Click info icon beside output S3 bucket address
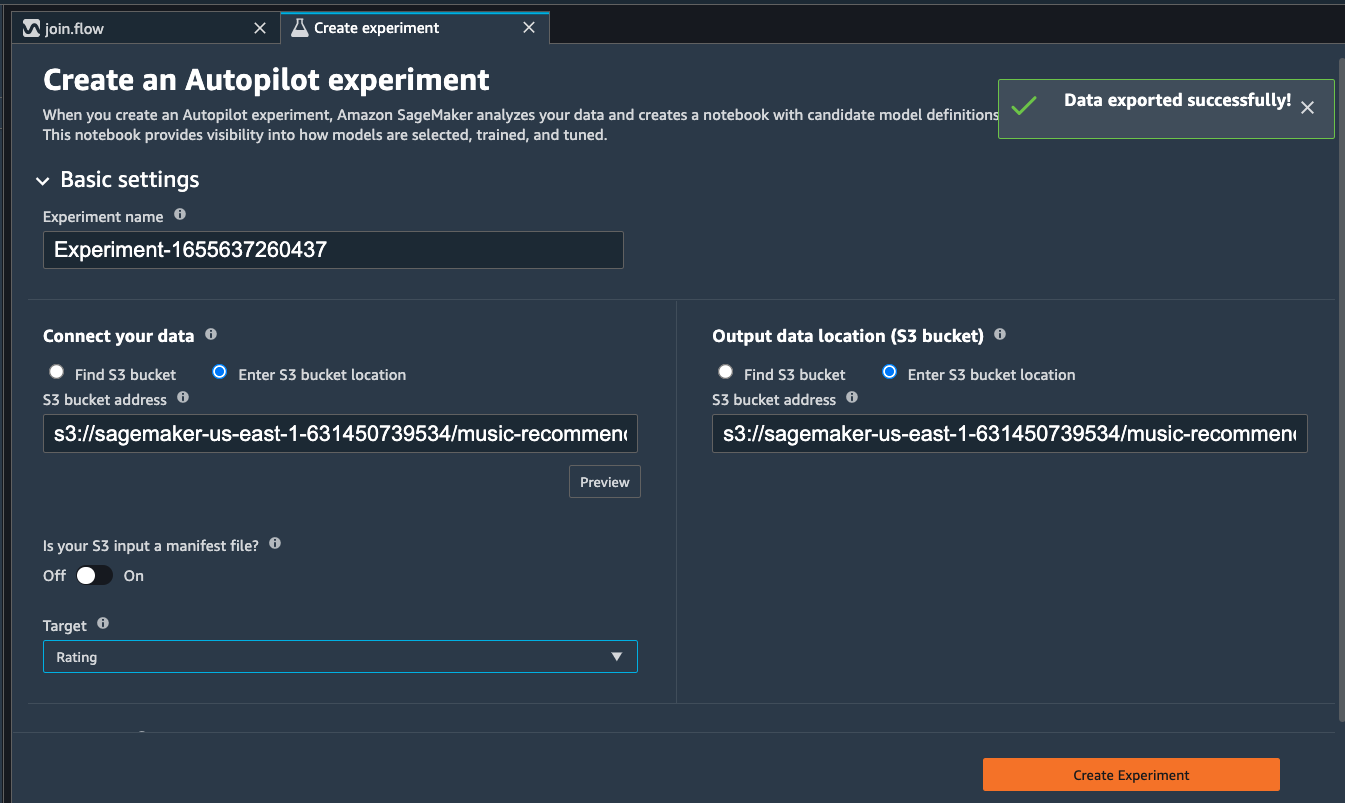 pos(852,398)
